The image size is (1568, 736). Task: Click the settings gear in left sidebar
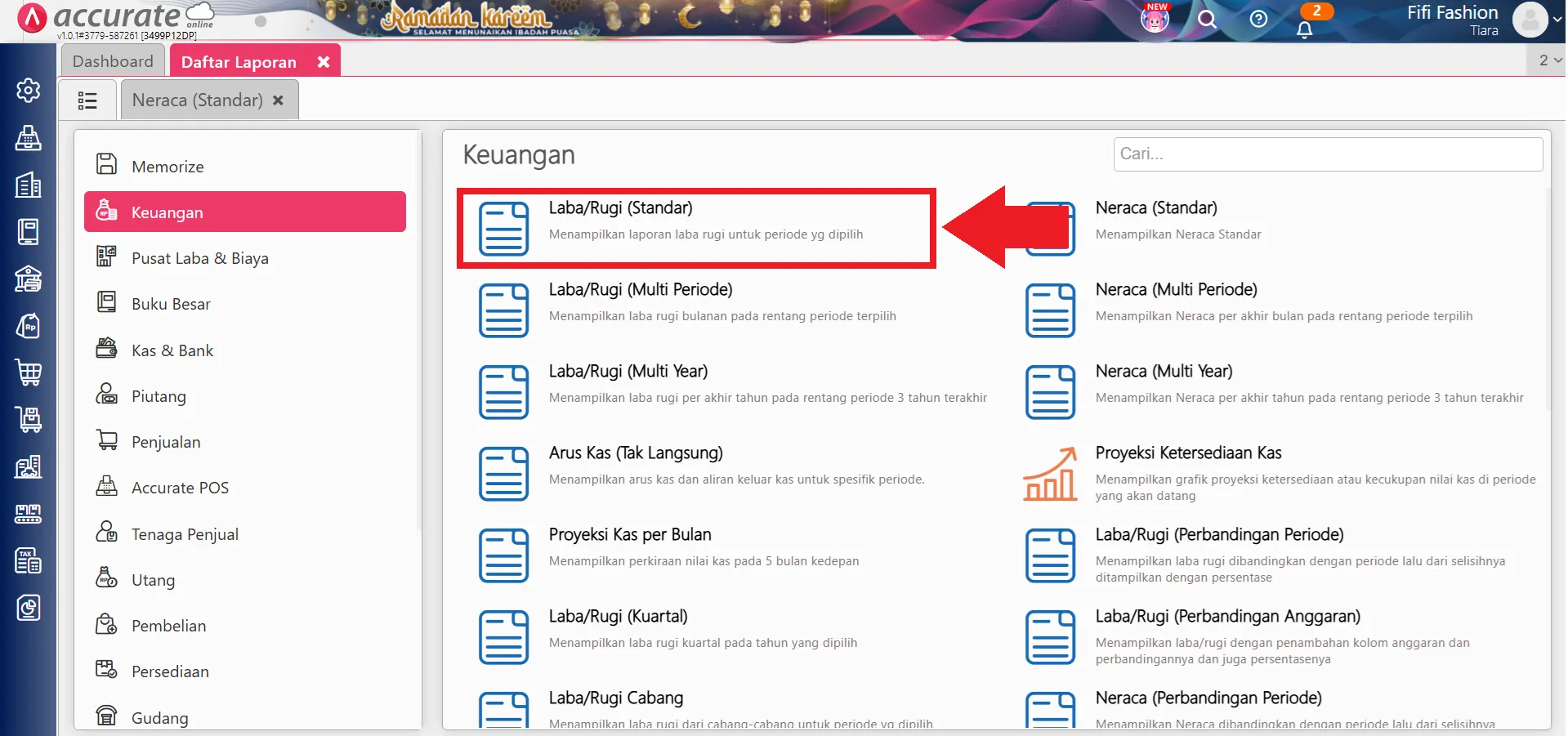coord(29,91)
